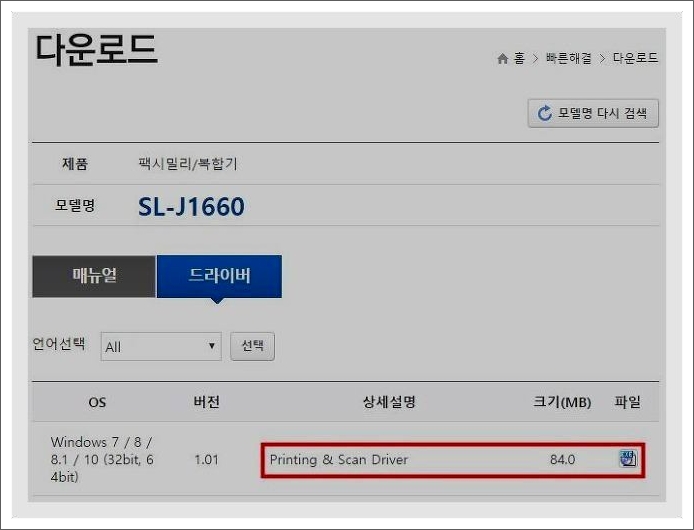Download the Printing & Scan Driver file icon
Image resolution: width=694 pixels, height=530 pixels.
pos(628,459)
